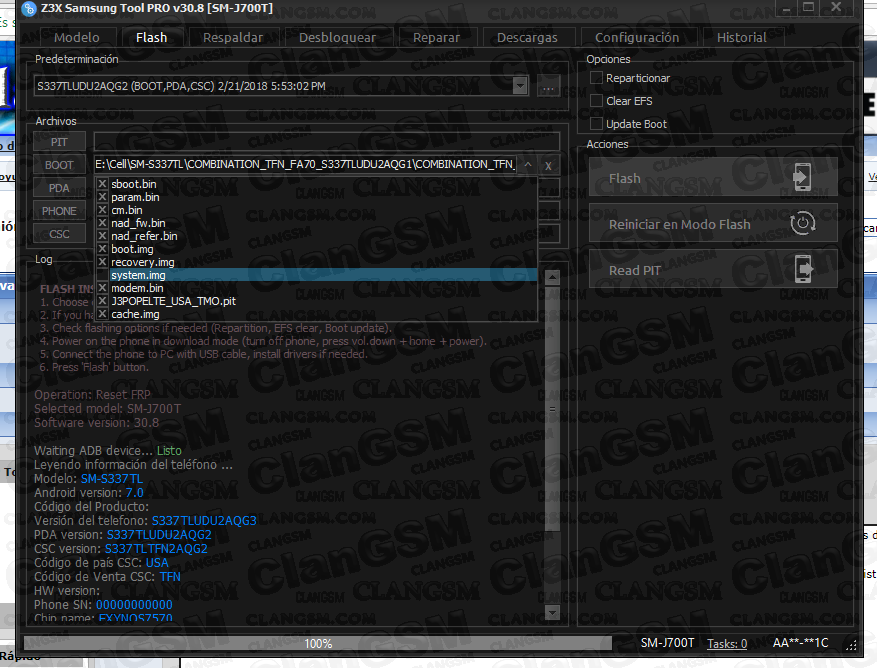Uncheck the cache.img file checkbox
The image size is (877, 668).
point(102,314)
